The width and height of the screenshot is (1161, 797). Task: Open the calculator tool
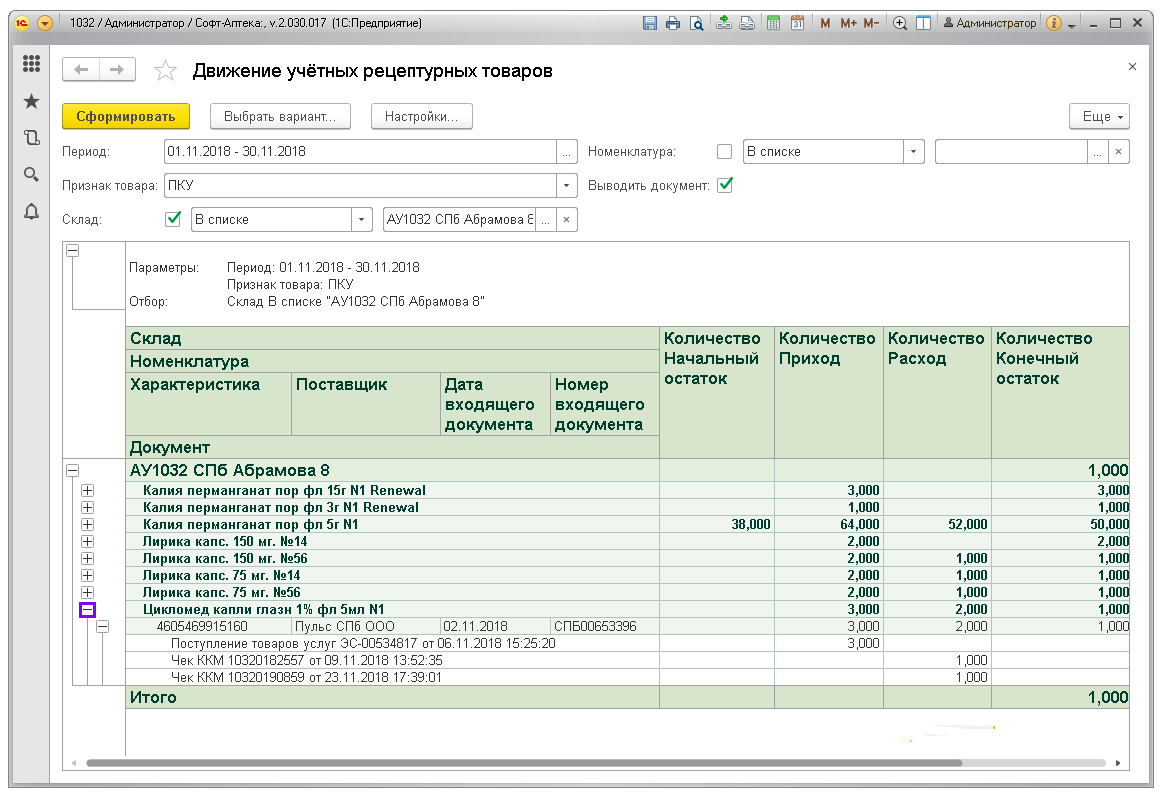(773, 23)
